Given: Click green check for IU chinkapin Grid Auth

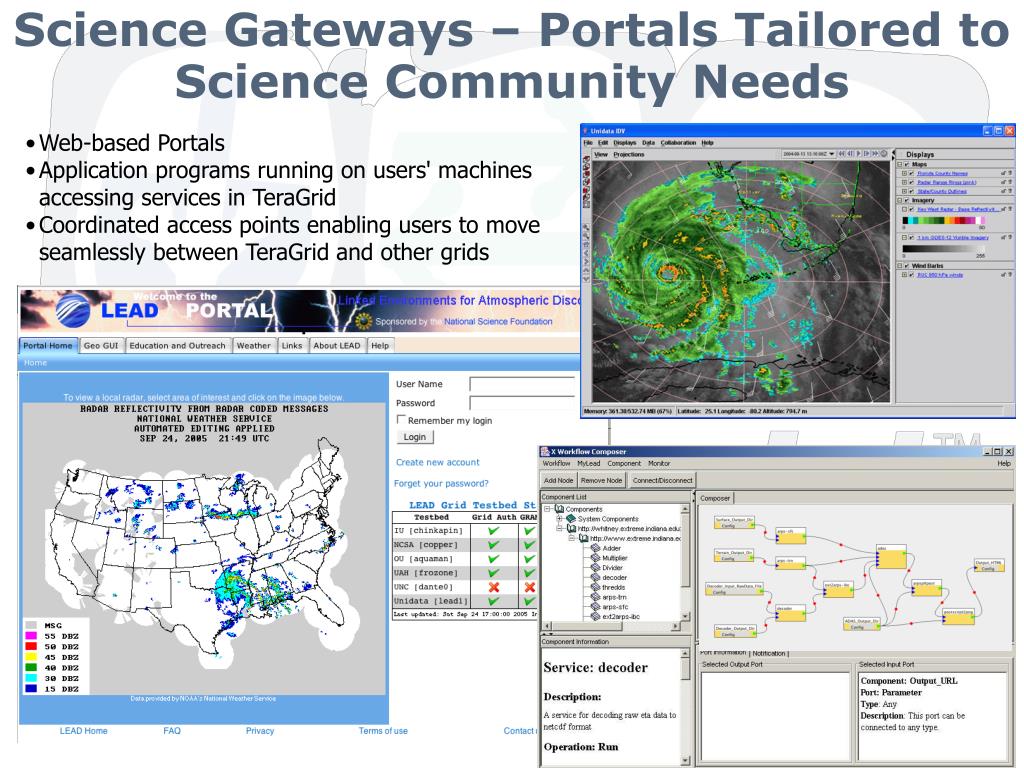Looking at the screenshot, I should click(x=494, y=531).
